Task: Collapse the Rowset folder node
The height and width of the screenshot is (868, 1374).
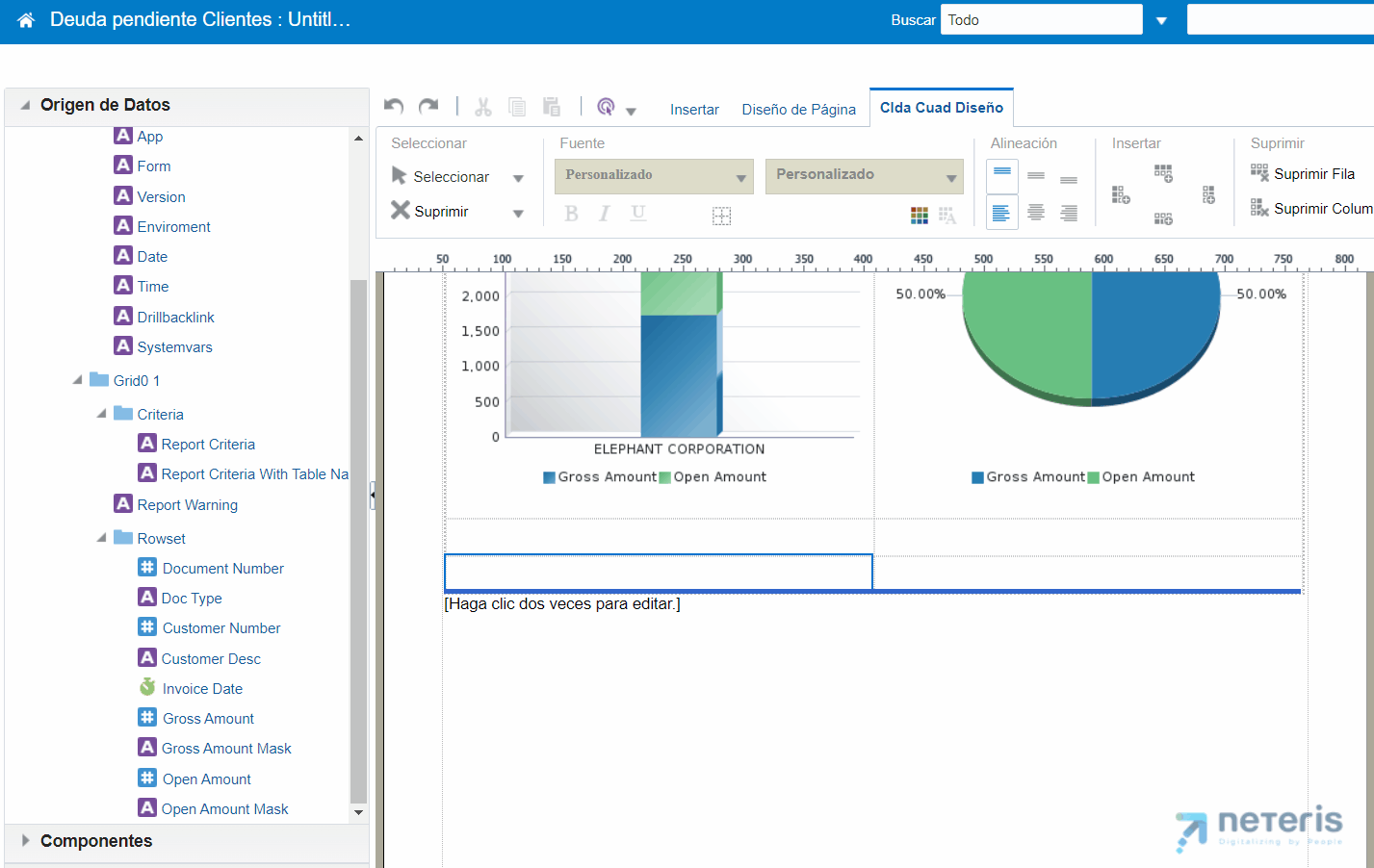Action: point(102,538)
